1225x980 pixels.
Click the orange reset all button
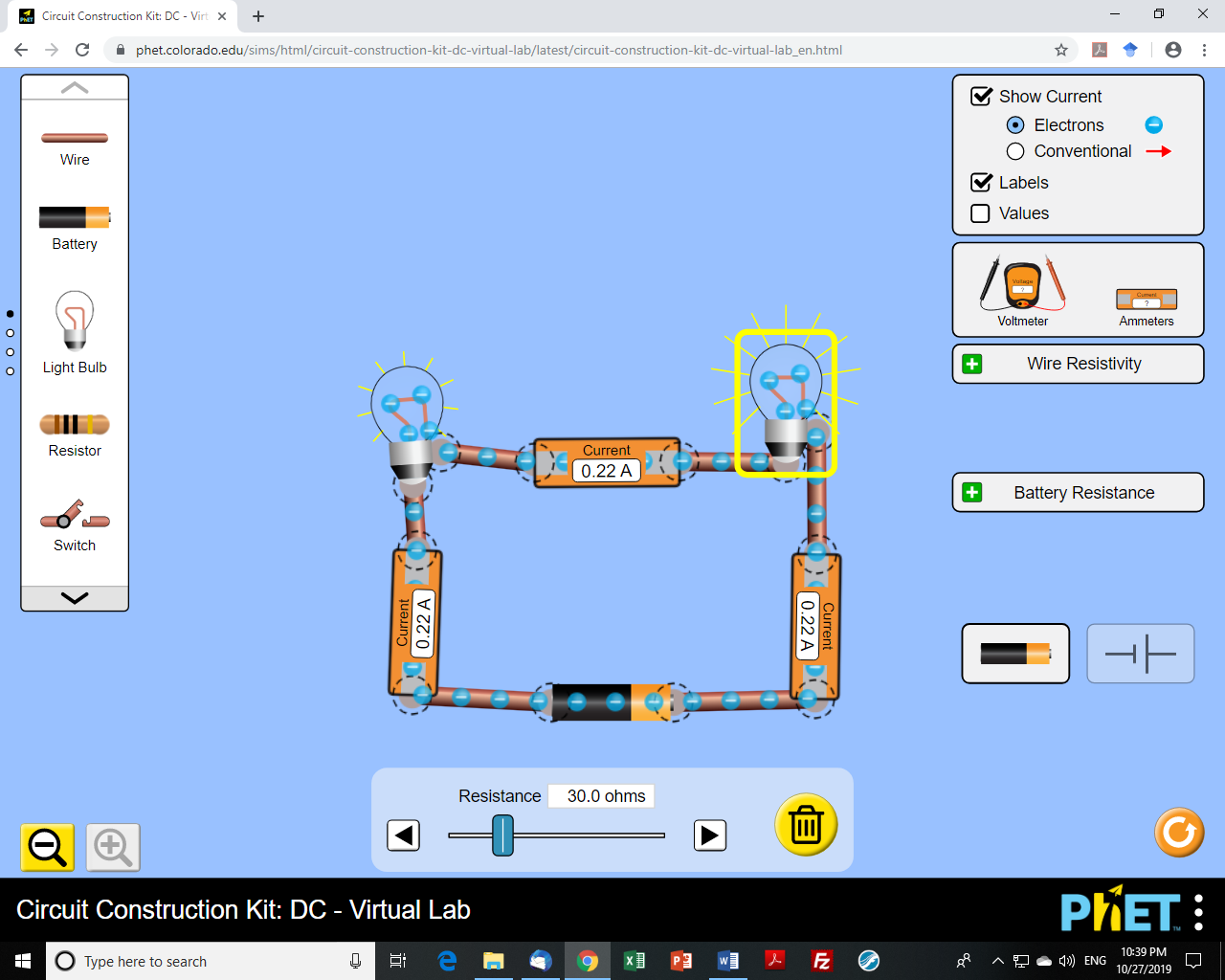(1179, 832)
